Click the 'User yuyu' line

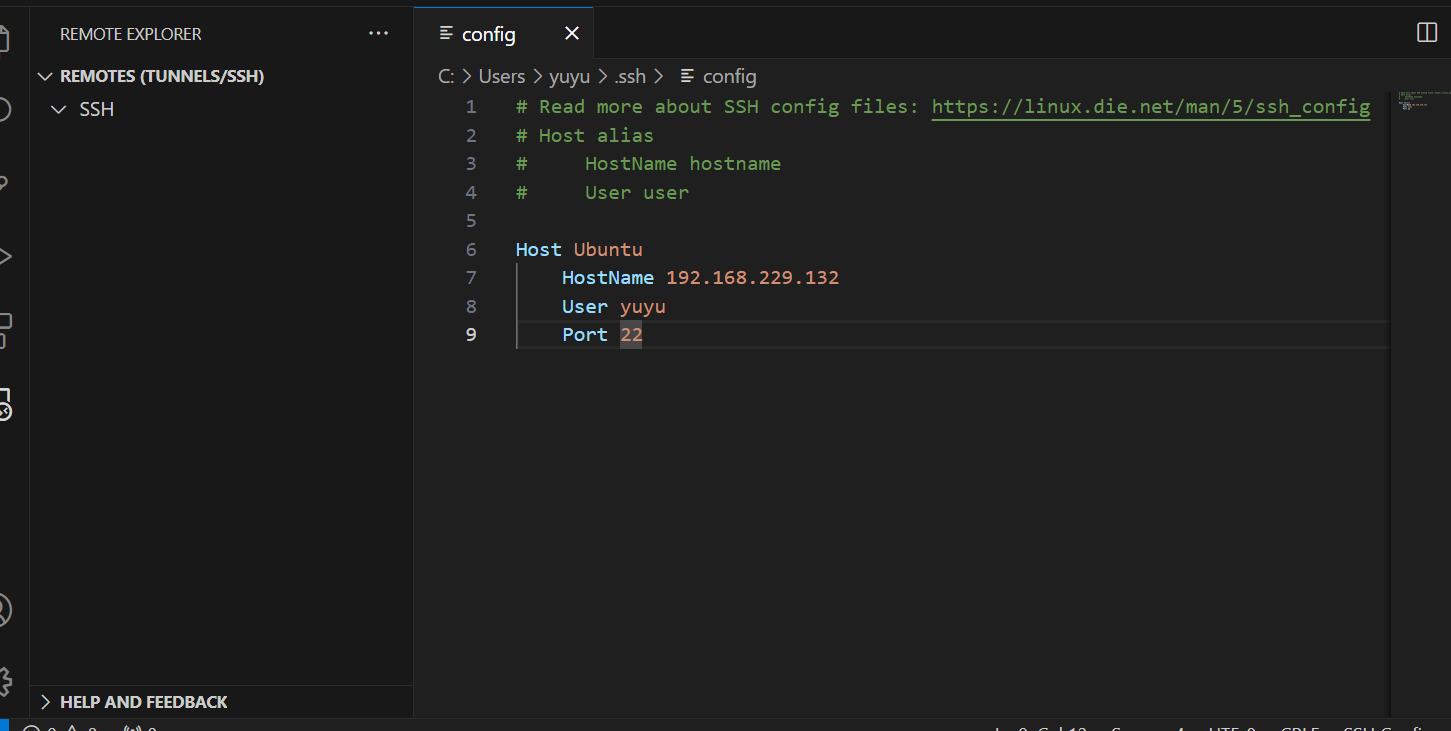pyautogui.click(x=614, y=306)
